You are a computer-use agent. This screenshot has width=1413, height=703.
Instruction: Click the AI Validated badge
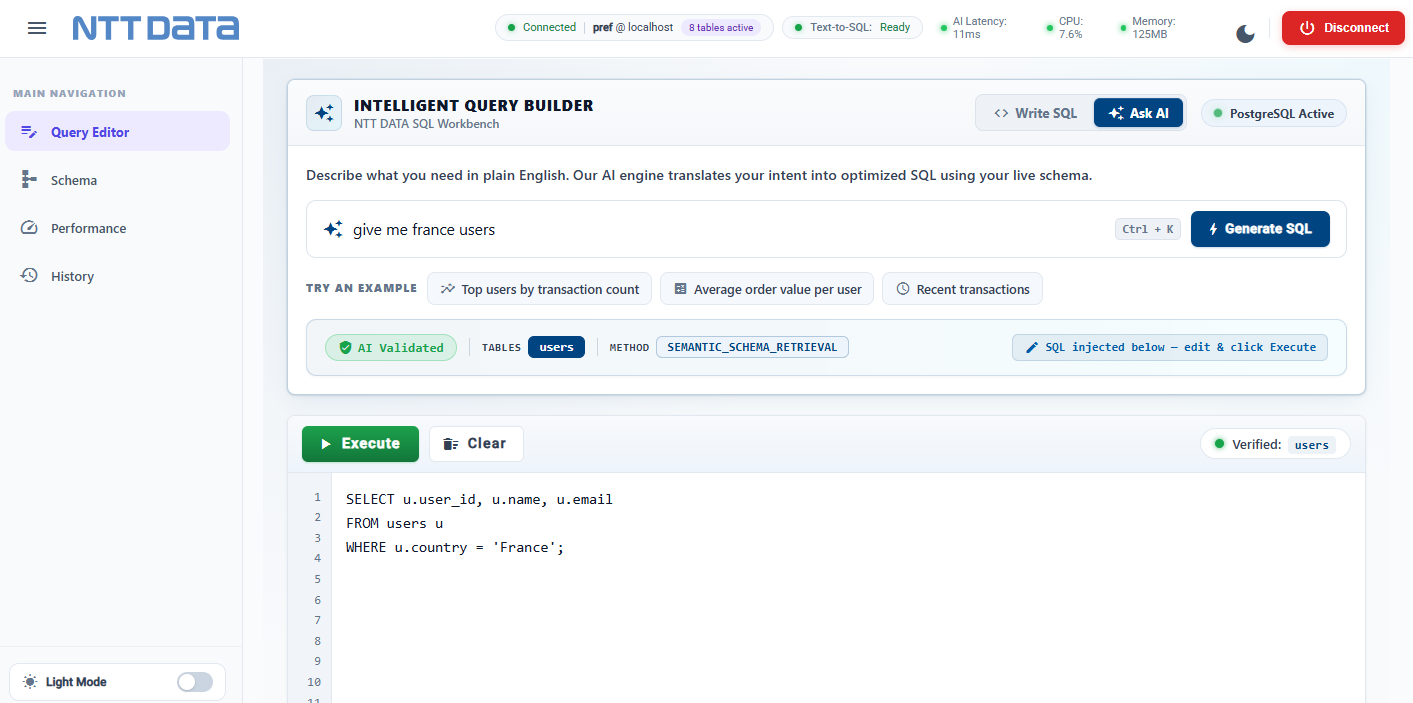tap(391, 347)
